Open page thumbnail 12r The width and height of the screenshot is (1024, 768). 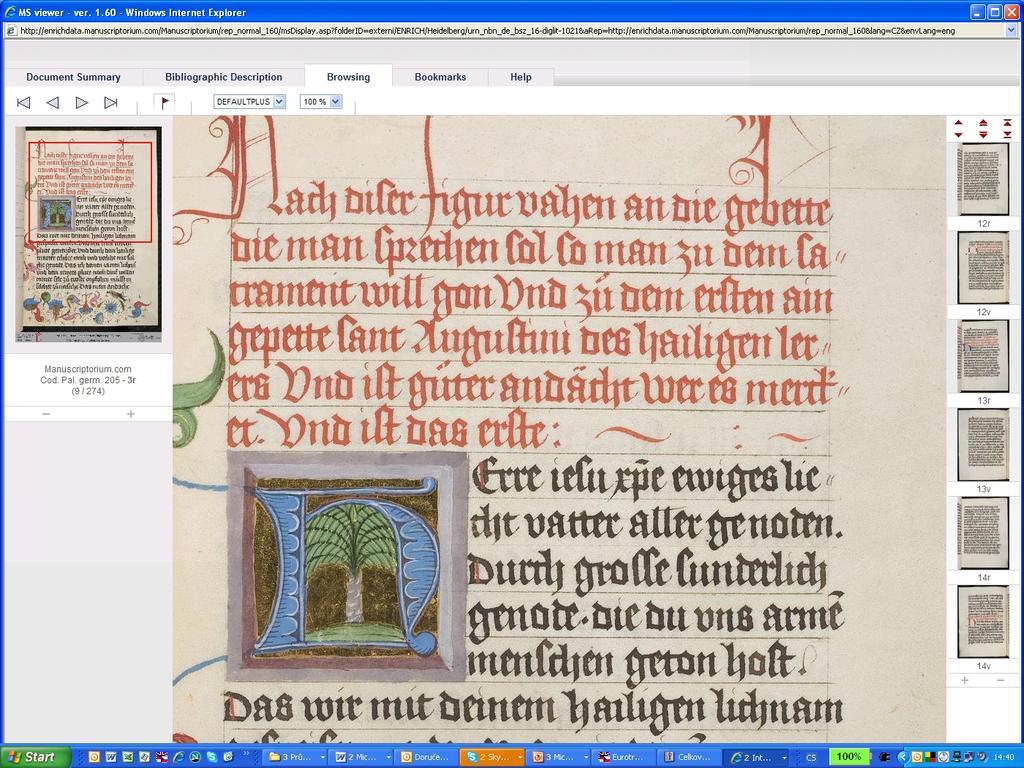(983, 180)
